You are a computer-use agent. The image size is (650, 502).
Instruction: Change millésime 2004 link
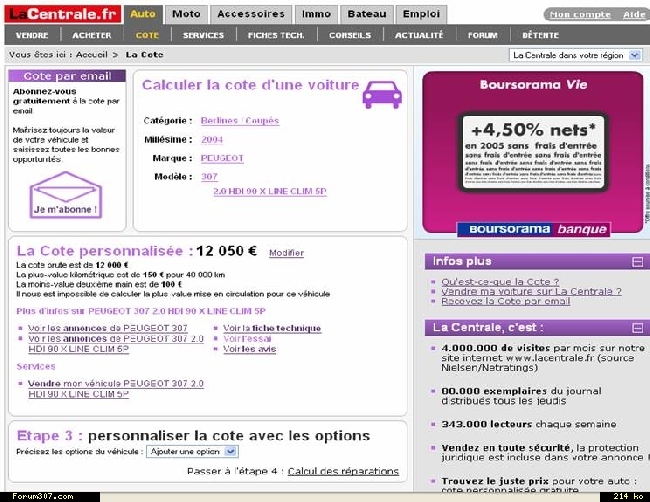212,140
